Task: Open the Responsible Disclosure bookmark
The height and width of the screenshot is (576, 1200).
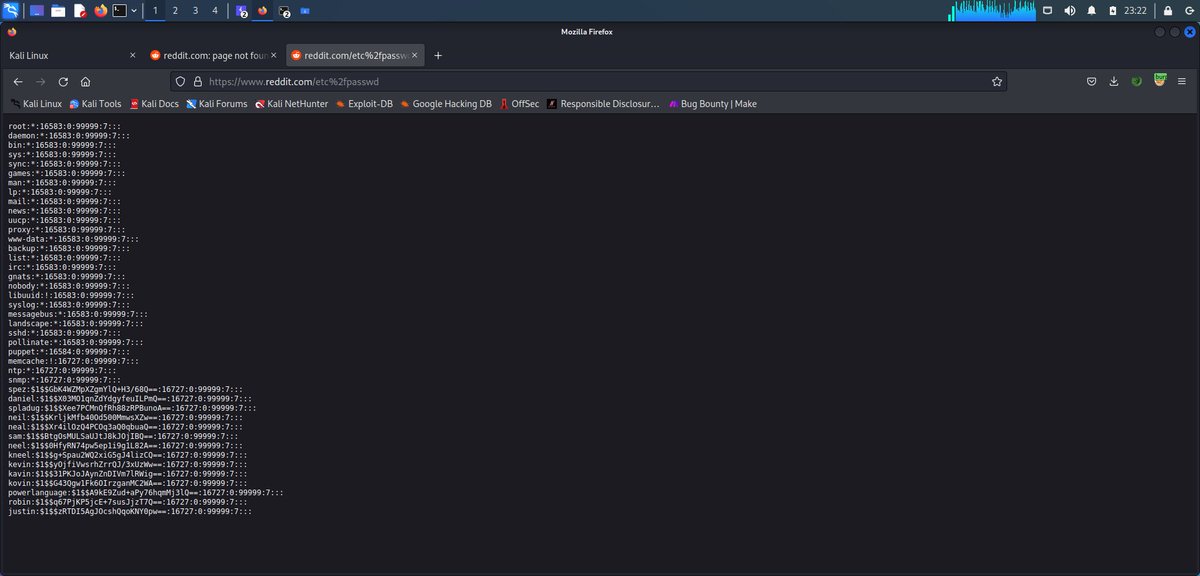Action: pos(603,104)
